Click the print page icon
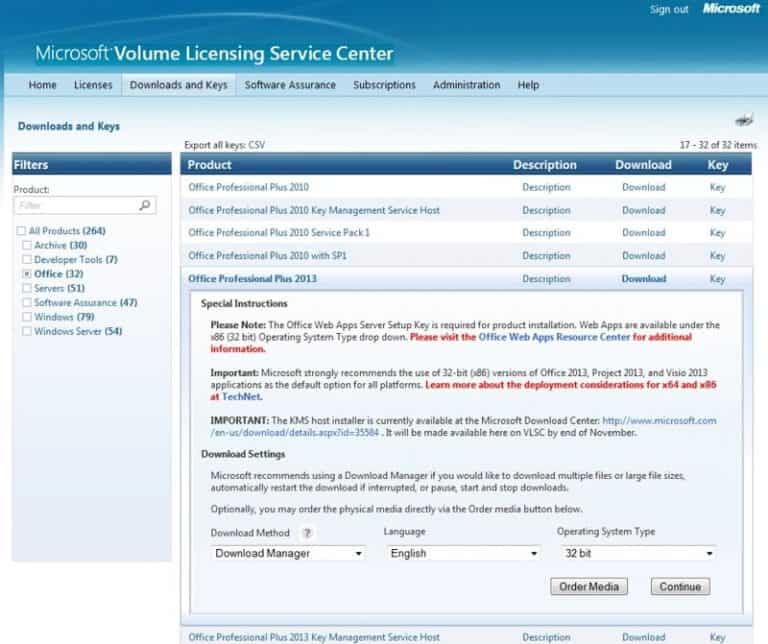 click(x=744, y=119)
